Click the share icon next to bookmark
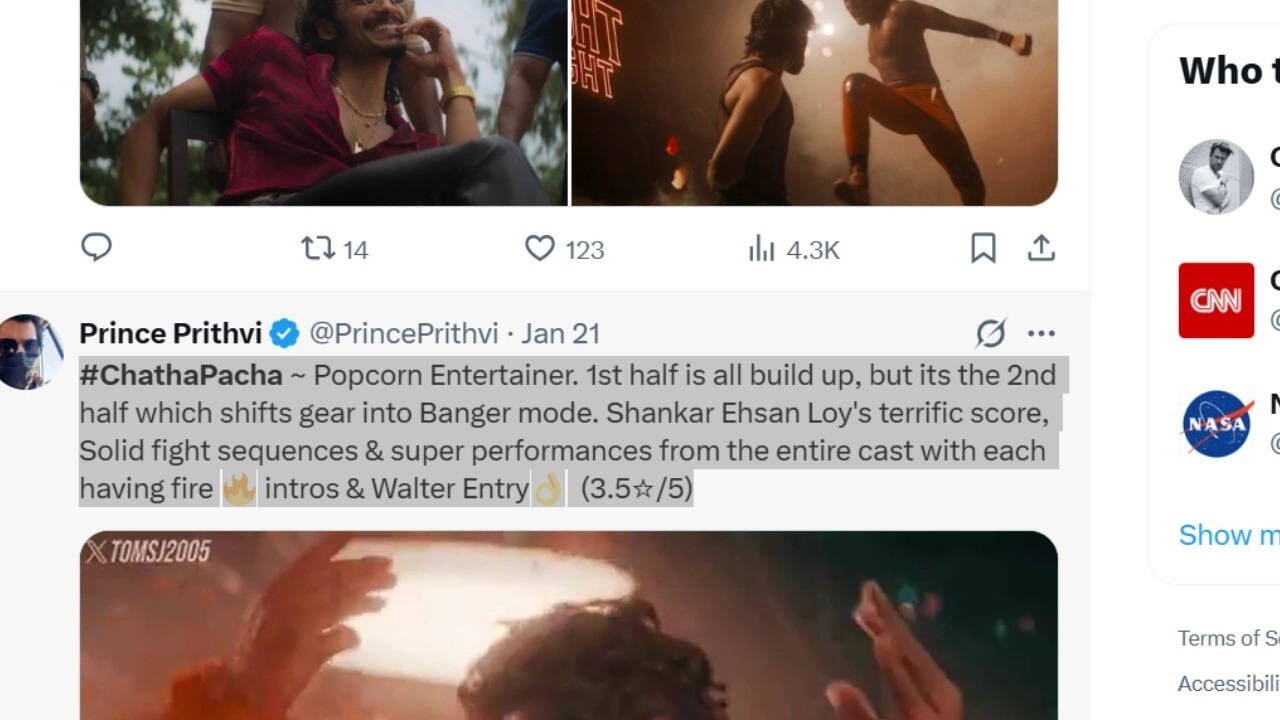This screenshot has height=720, width=1280. (x=1041, y=248)
